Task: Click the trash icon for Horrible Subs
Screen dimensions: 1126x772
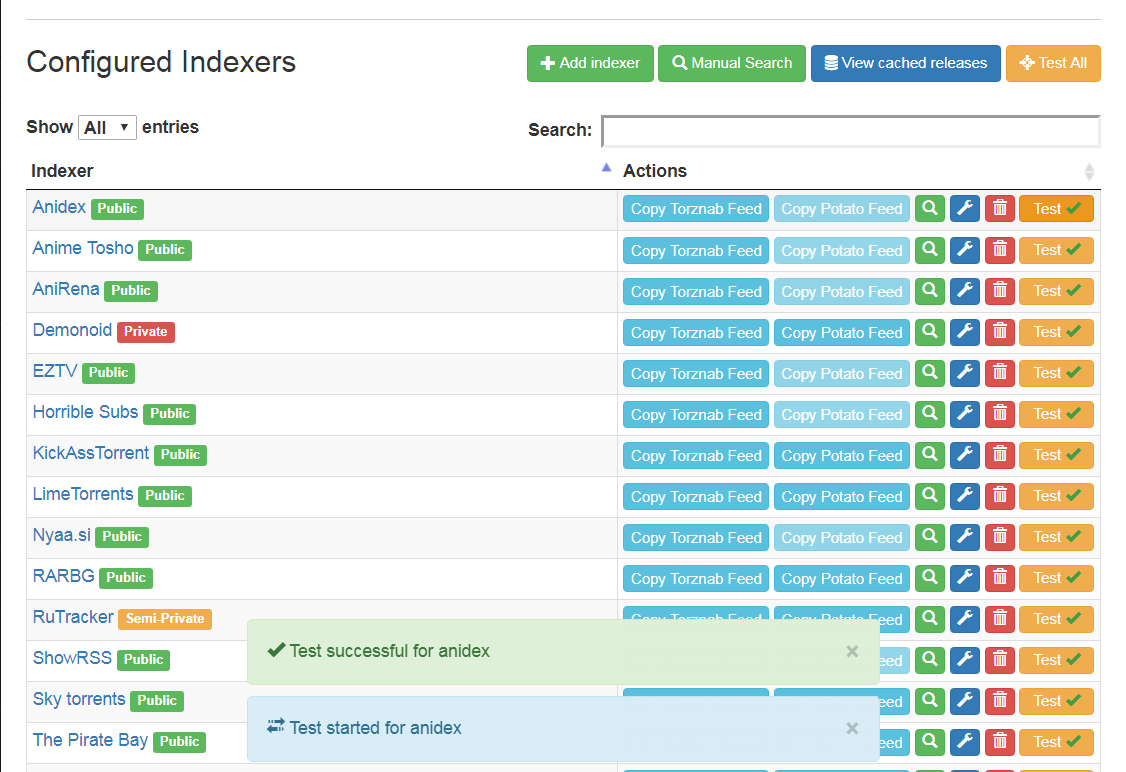Action: click(1000, 414)
